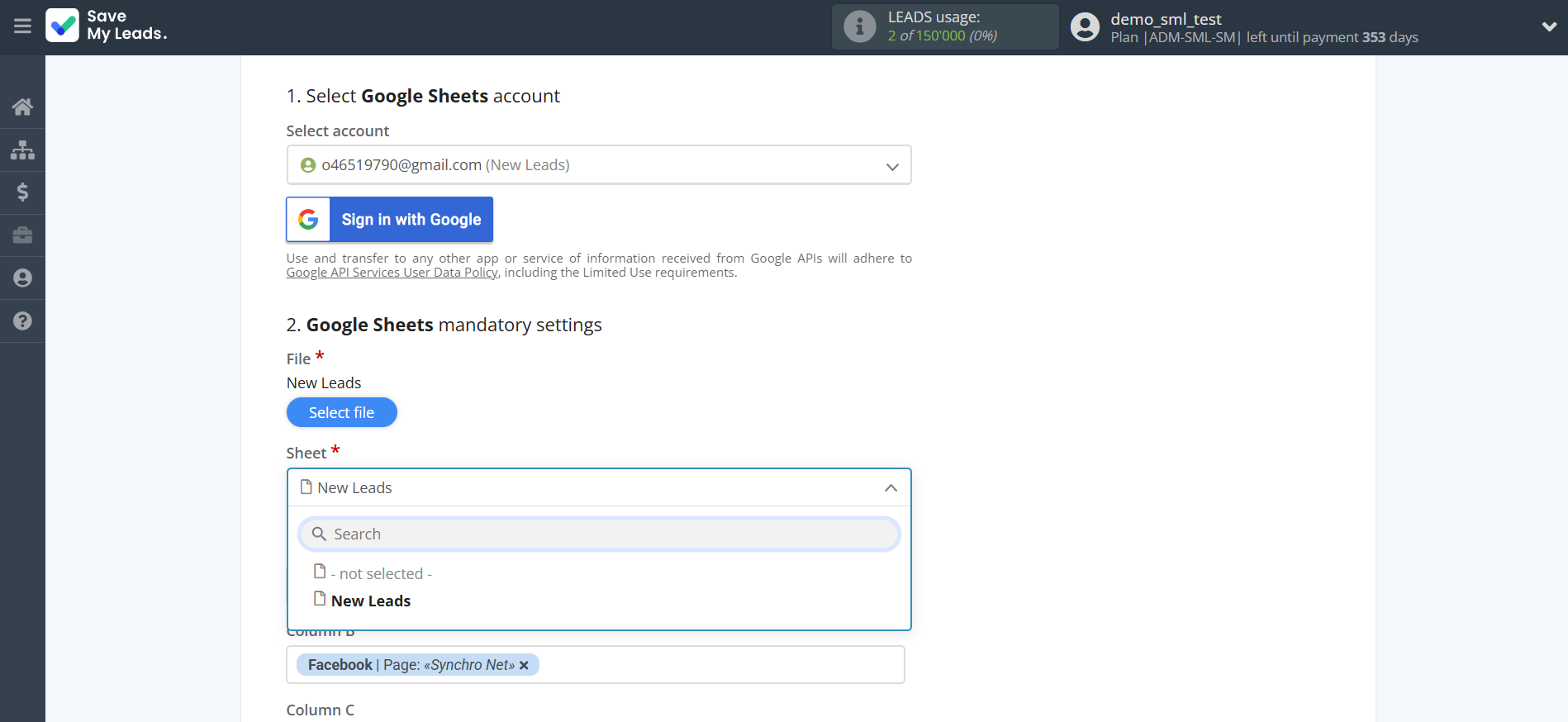The height and width of the screenshot is (722, 1568).
Task: Click the briefcase sidebar icon
Action: 22,235
